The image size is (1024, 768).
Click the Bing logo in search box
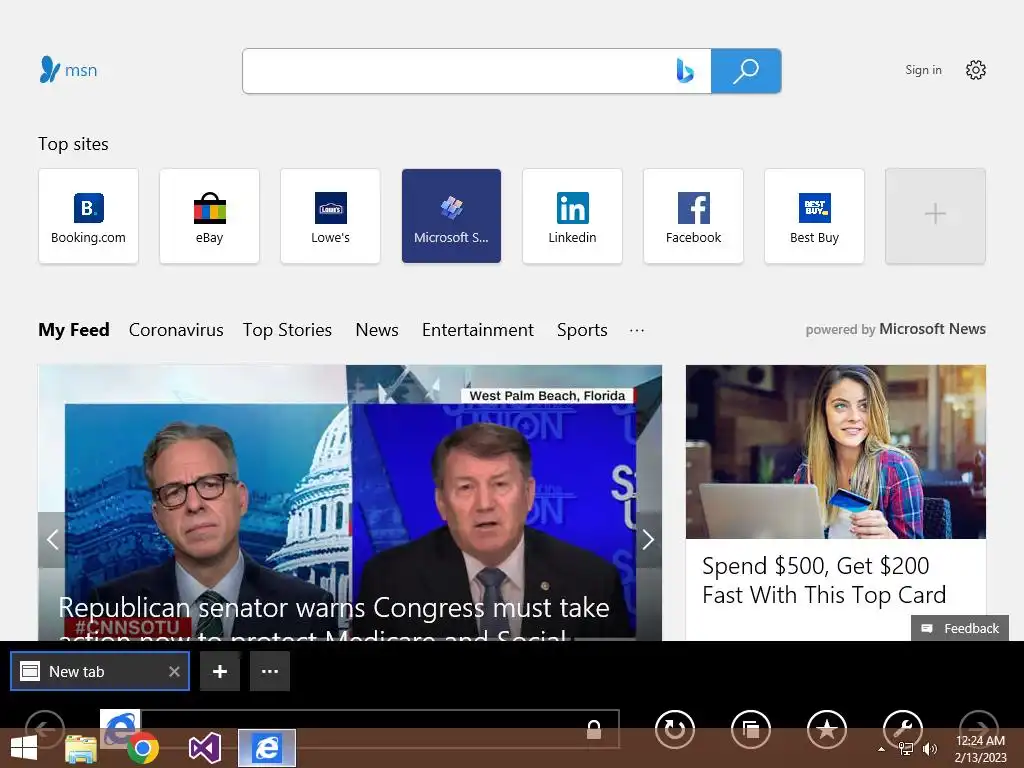tap(684, 71)
